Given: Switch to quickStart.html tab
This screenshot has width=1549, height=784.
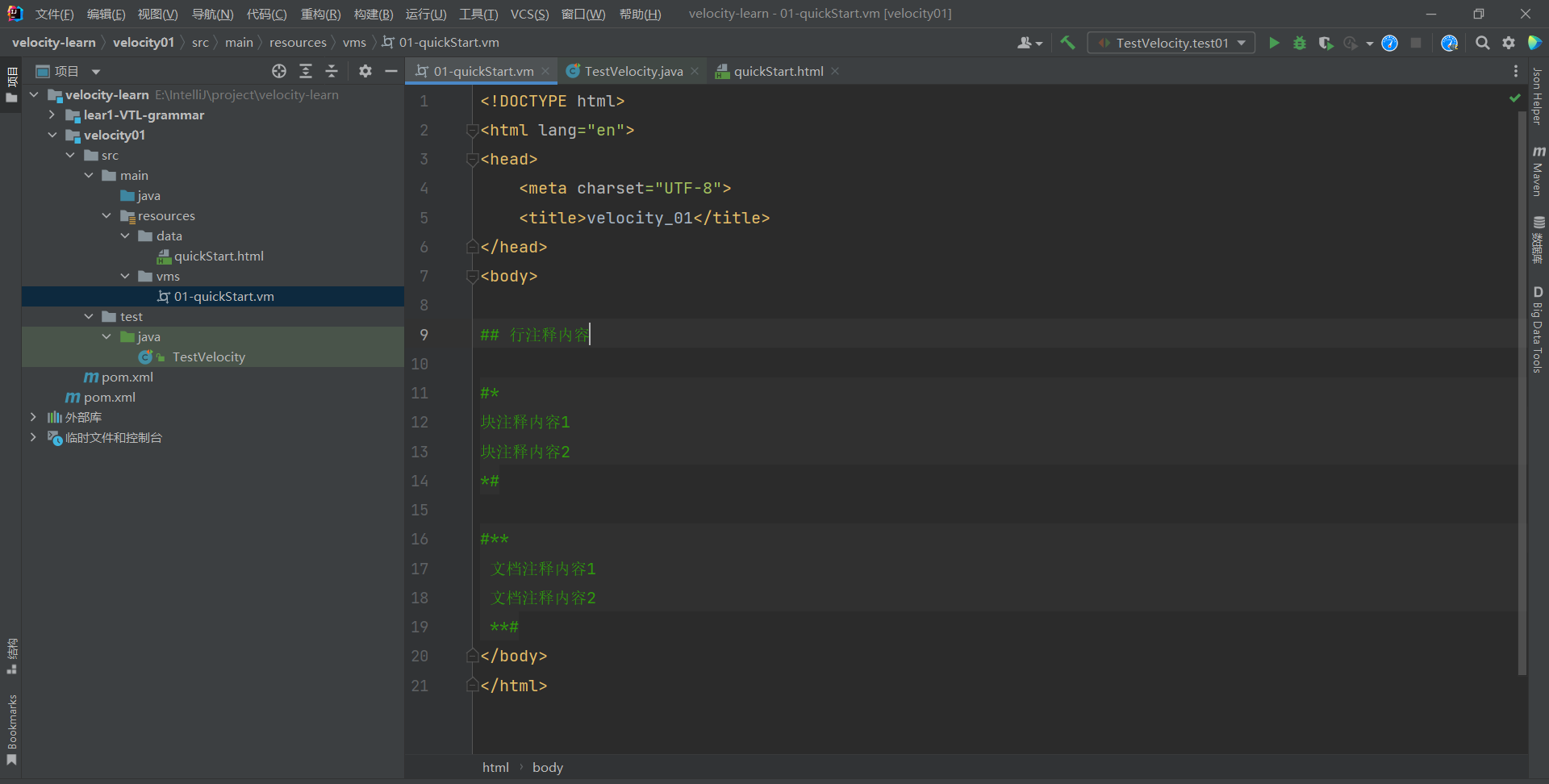Looking at the screenshot, I should coord(778,71).
